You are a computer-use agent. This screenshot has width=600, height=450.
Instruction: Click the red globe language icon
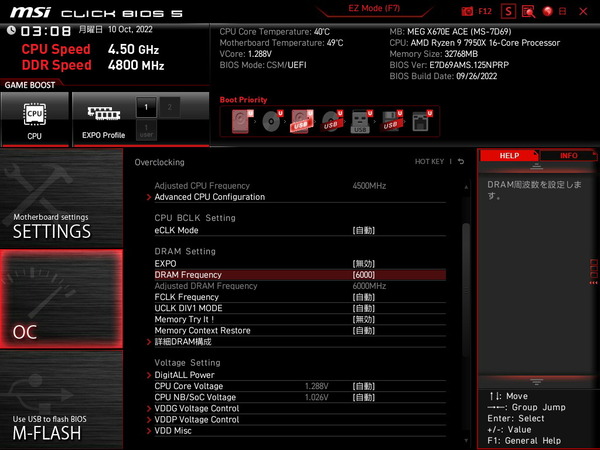548,11
